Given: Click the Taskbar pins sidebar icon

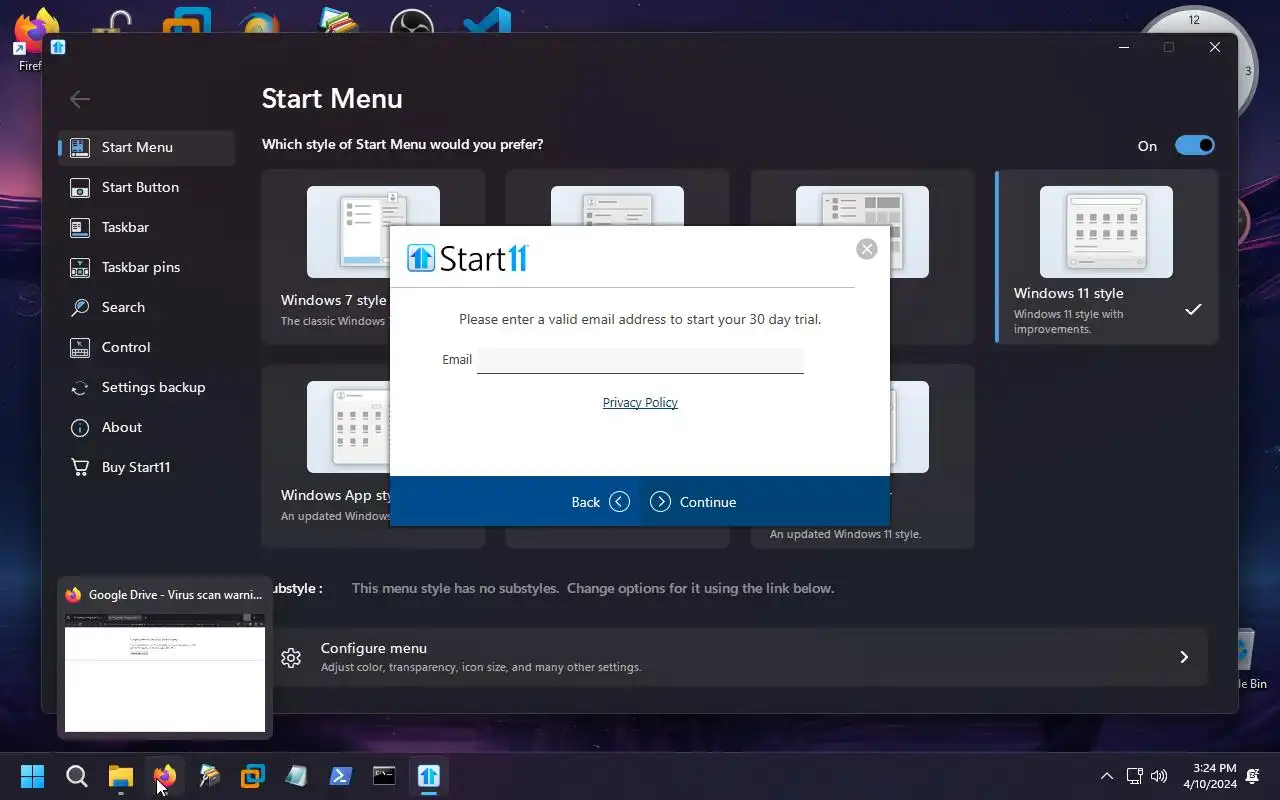Looking at the screenshot, I should click(80, 267).
